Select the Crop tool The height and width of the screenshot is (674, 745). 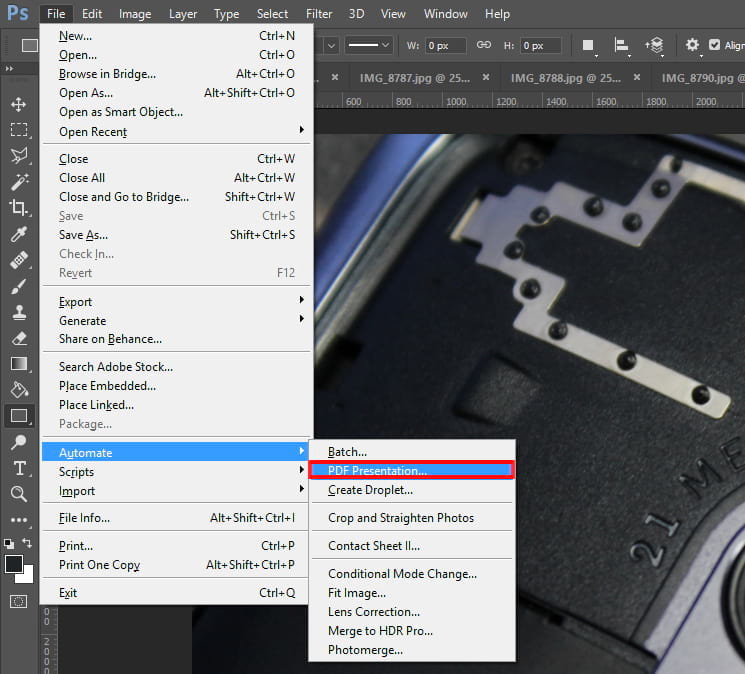18,208
